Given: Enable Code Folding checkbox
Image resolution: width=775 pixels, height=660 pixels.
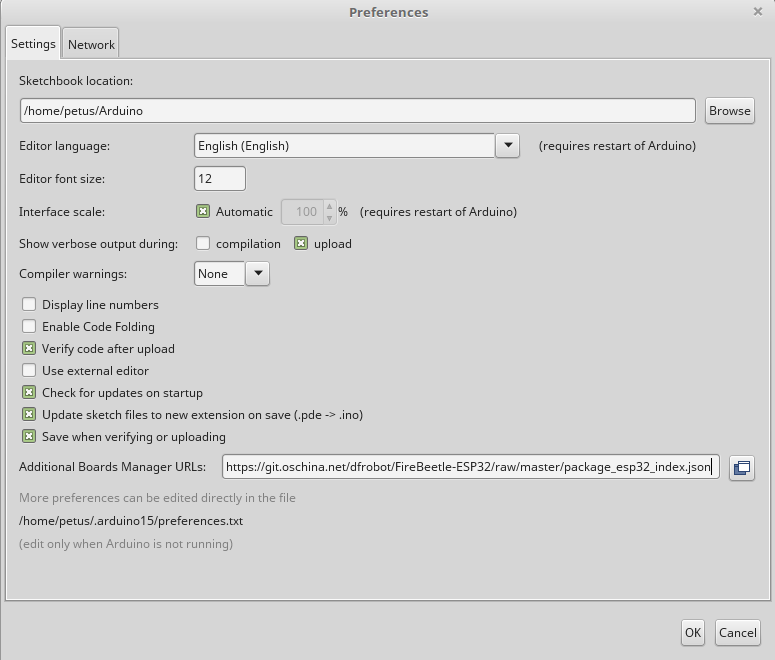Looking at the screenshot, I should coord(29,326).
